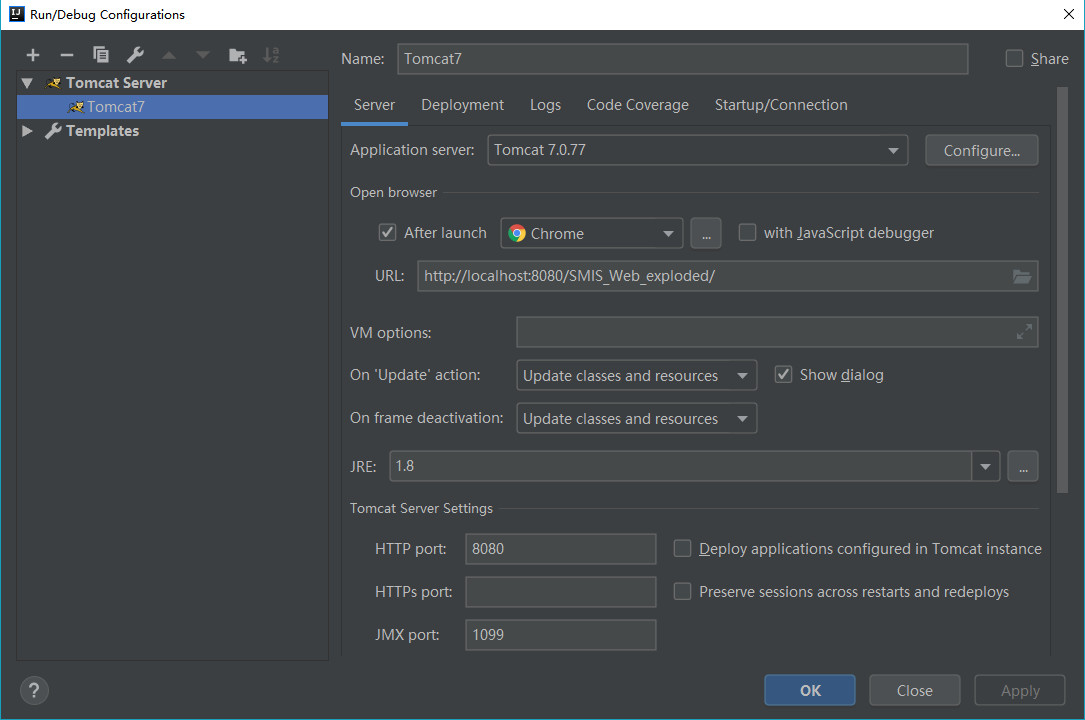The width and height of the screenshot is (1085, 720).
Task: Expand the Templates tree node
Action: pyautogui.click(x=27, y=131)
